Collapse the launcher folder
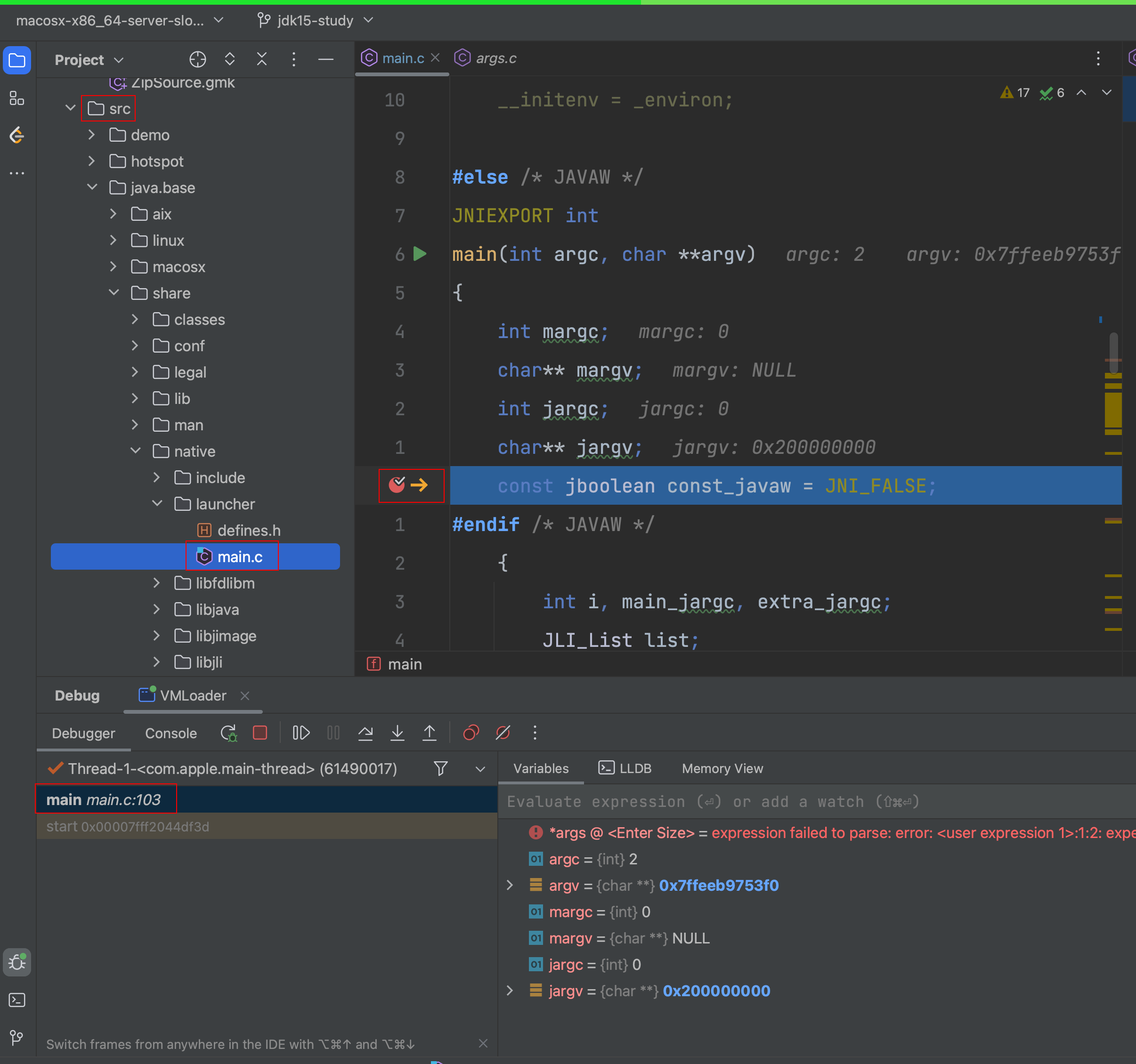The height and width of the screenshot is (1064, 1136). 157,504
